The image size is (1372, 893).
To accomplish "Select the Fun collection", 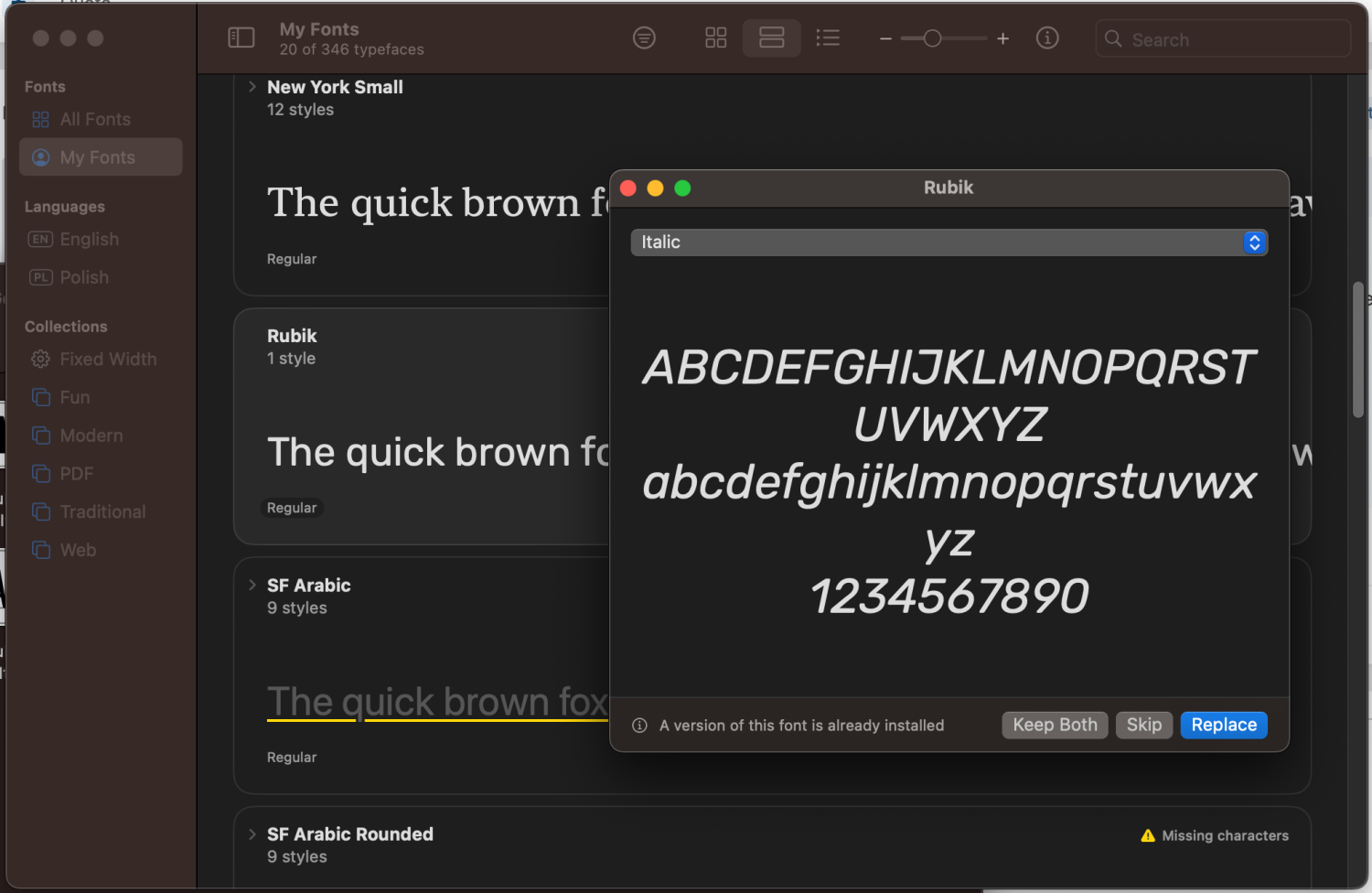I will tap(73, 397).
